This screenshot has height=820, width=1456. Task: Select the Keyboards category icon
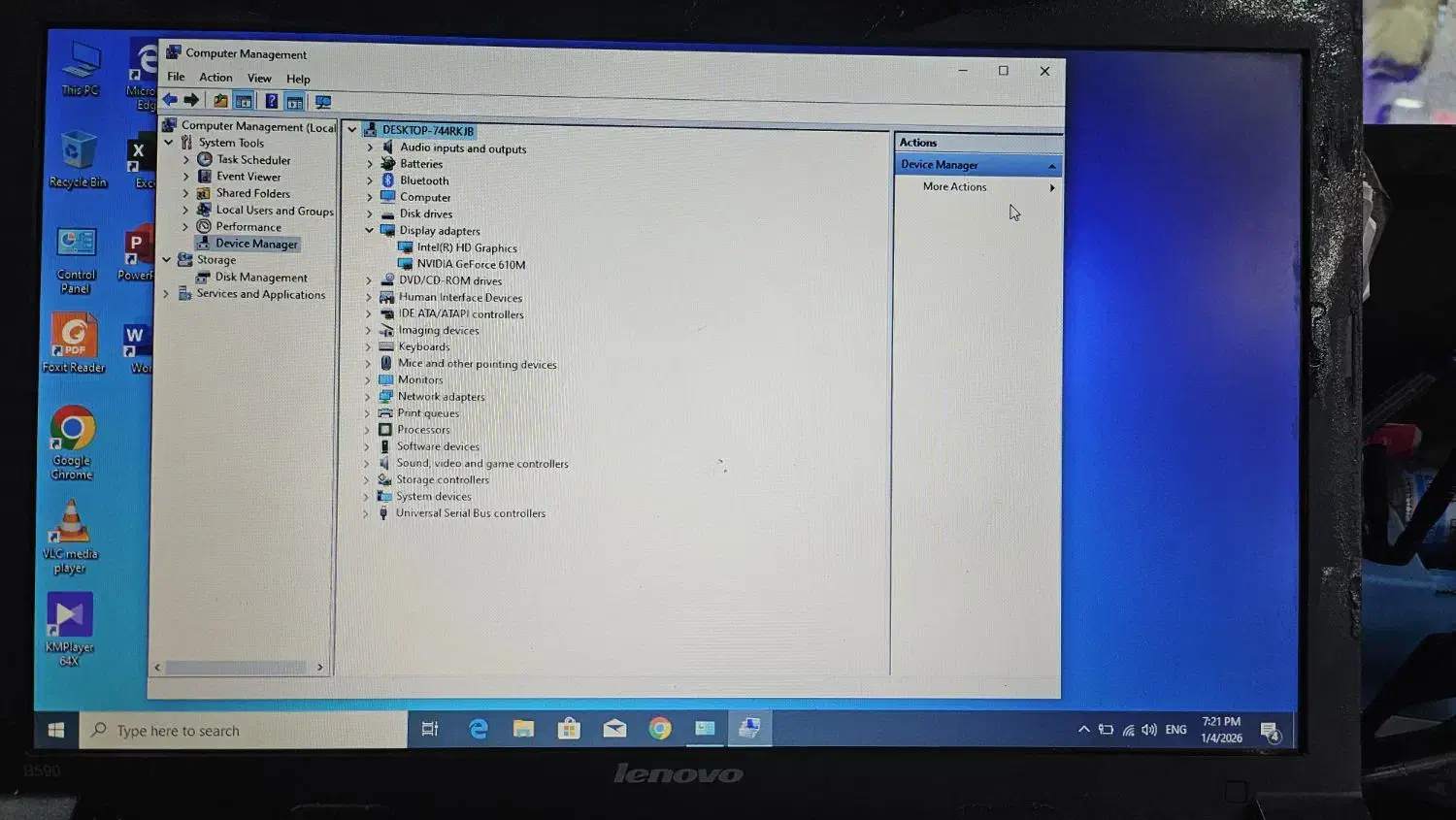coord(386,346)
